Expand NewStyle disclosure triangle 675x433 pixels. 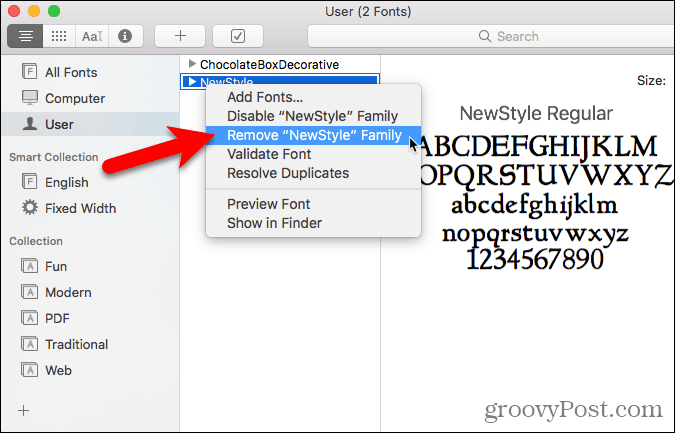click(192, 81)
